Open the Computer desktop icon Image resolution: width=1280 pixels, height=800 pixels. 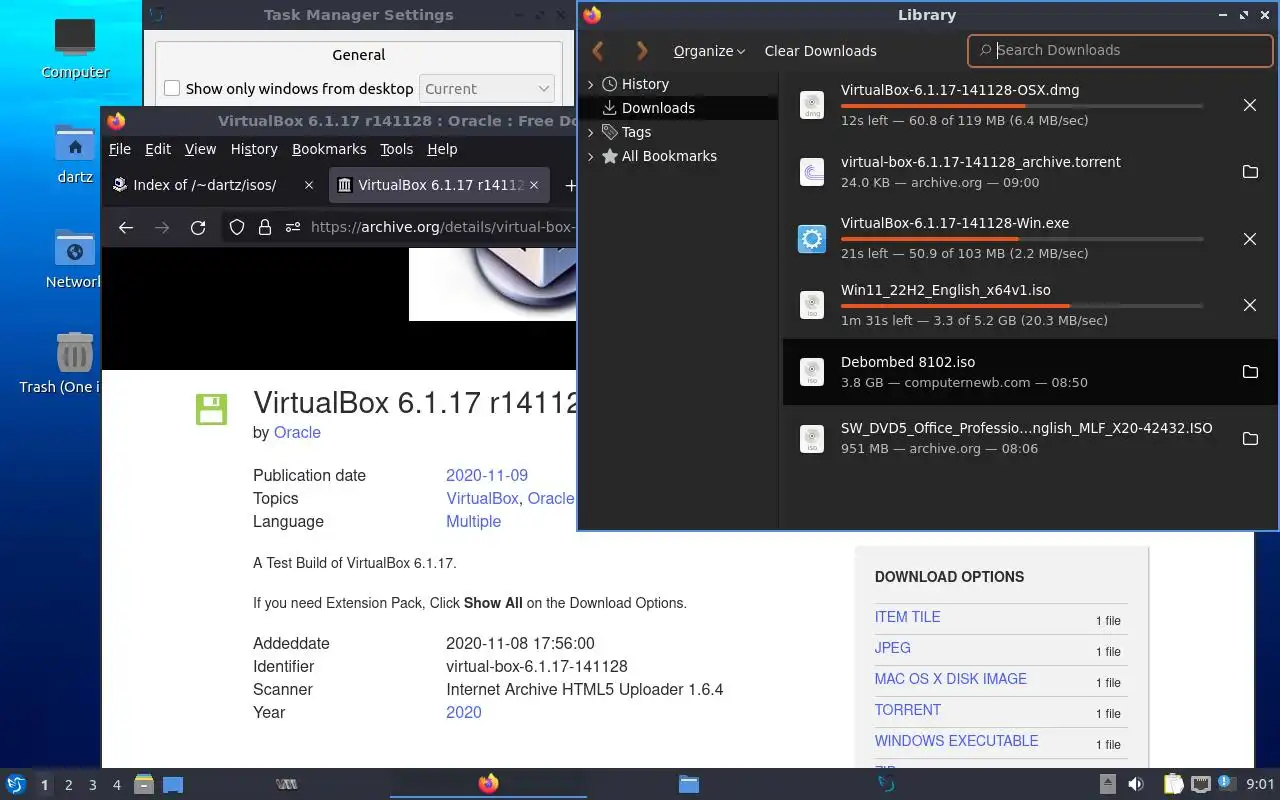[x=75, y=48]
